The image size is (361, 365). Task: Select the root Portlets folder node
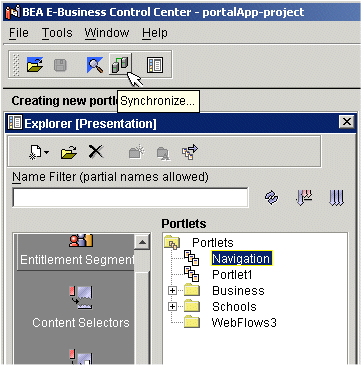pos(213,242)
